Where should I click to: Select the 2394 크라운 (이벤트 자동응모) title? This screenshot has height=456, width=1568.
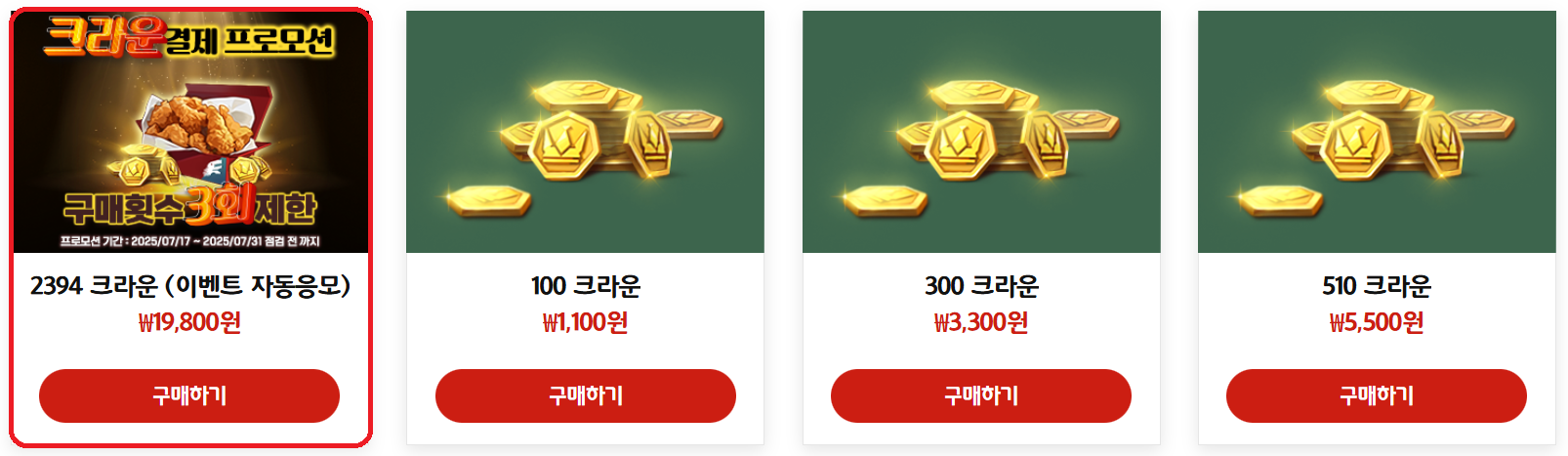coord(190,285)
